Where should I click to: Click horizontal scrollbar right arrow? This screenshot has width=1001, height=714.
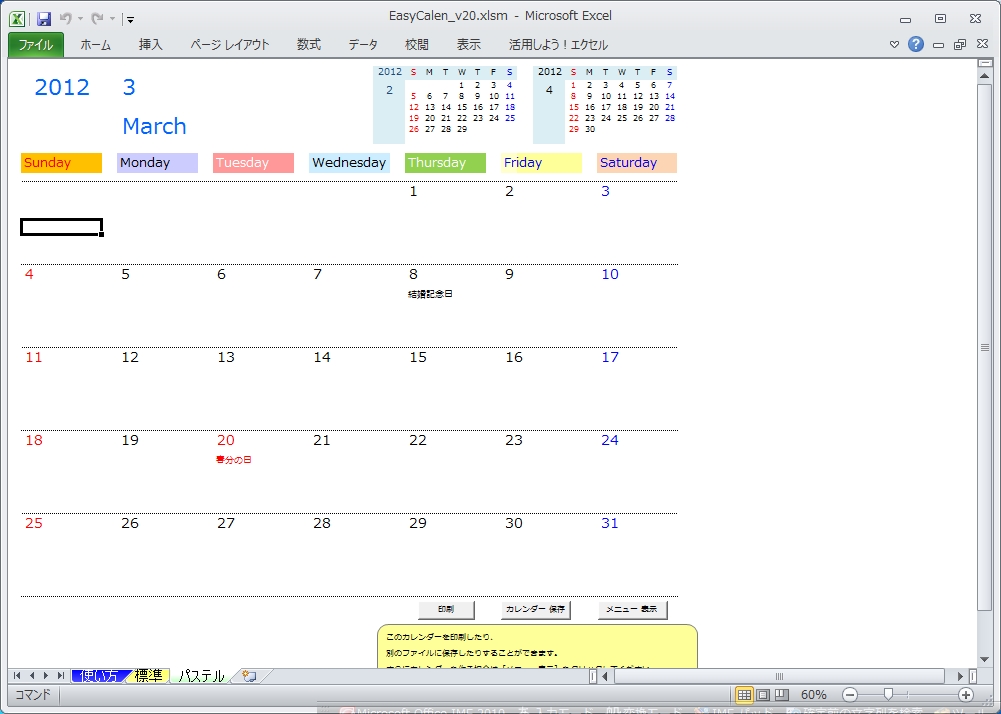(960, 676)
